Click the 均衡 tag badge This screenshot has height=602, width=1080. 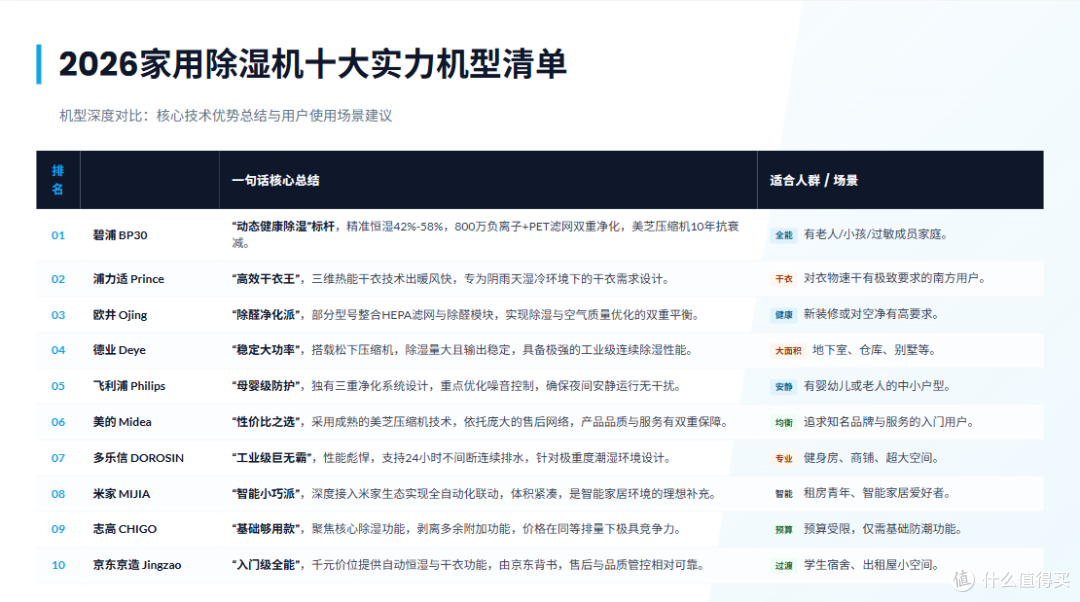(784, 422)
